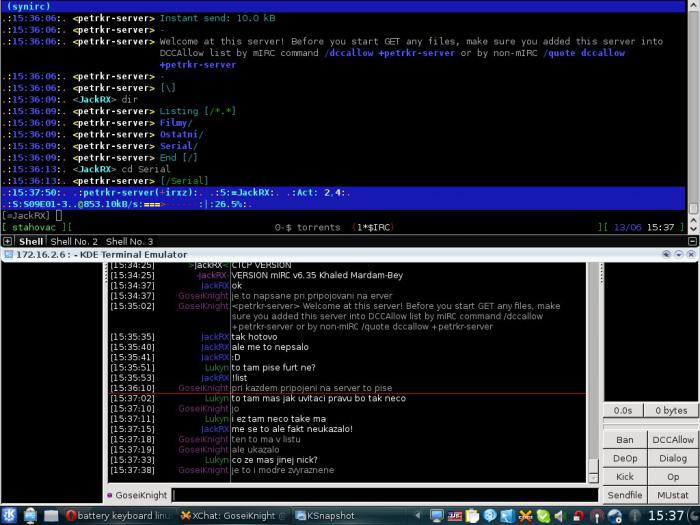Expand hidden system tray icons arrow
Image resolution: width=700 pixels, height=525 pixels.
pos(418,516)
